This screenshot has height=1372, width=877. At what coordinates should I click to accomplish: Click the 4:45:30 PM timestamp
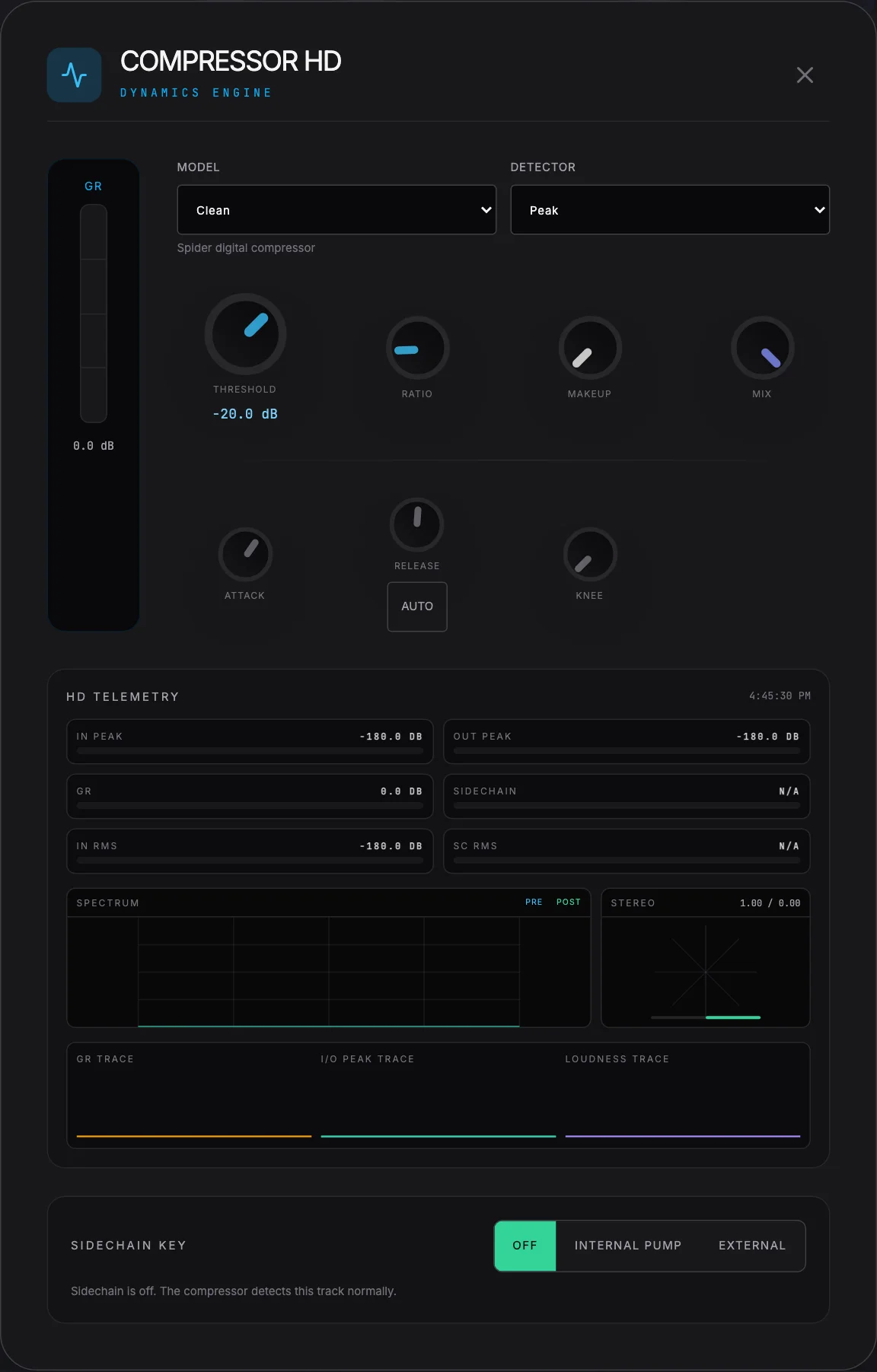pyautogui.click(x=780, y=696)
